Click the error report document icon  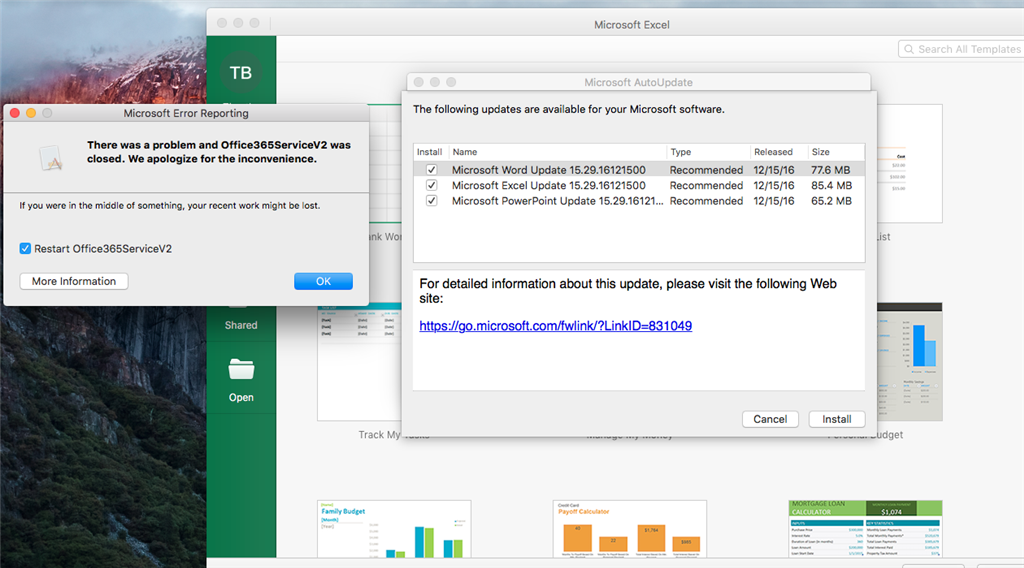point(51,158)
